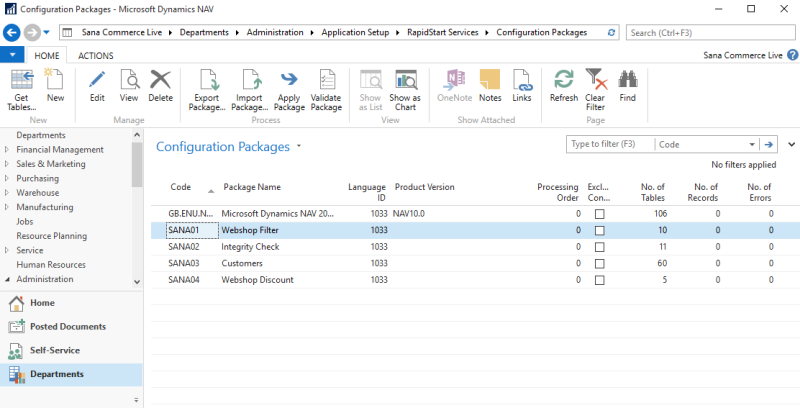Screen dimensions: 800x408
Task: Create a New configuration package
Action: point(55,86)
